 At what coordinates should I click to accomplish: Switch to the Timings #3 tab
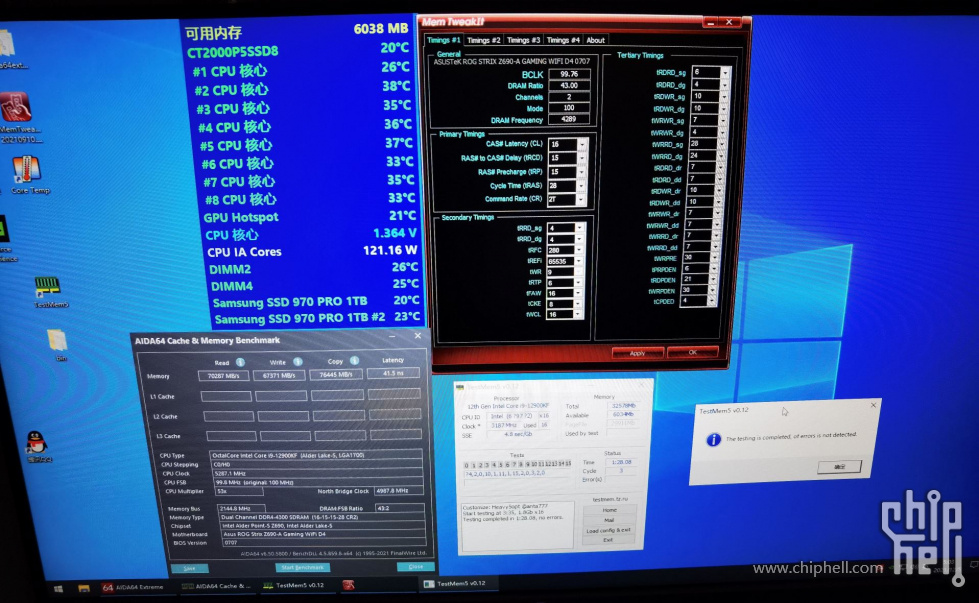(523, 40)
